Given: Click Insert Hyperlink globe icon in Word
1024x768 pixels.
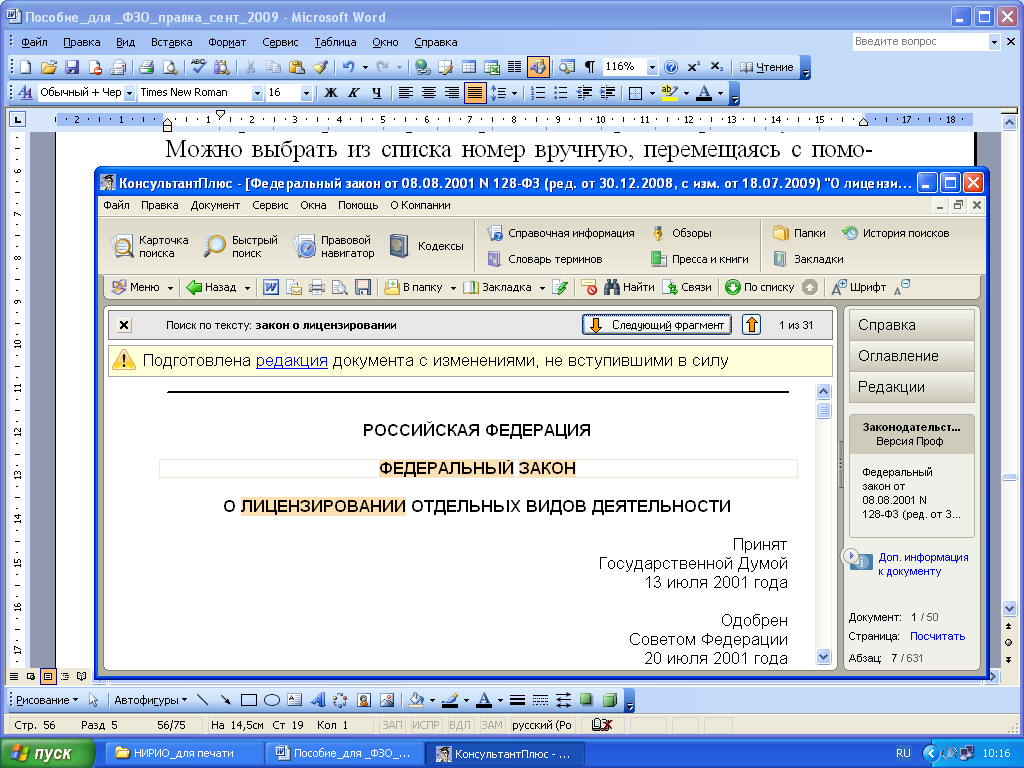Looking at the screenshot, I should [x=423, y=67].
